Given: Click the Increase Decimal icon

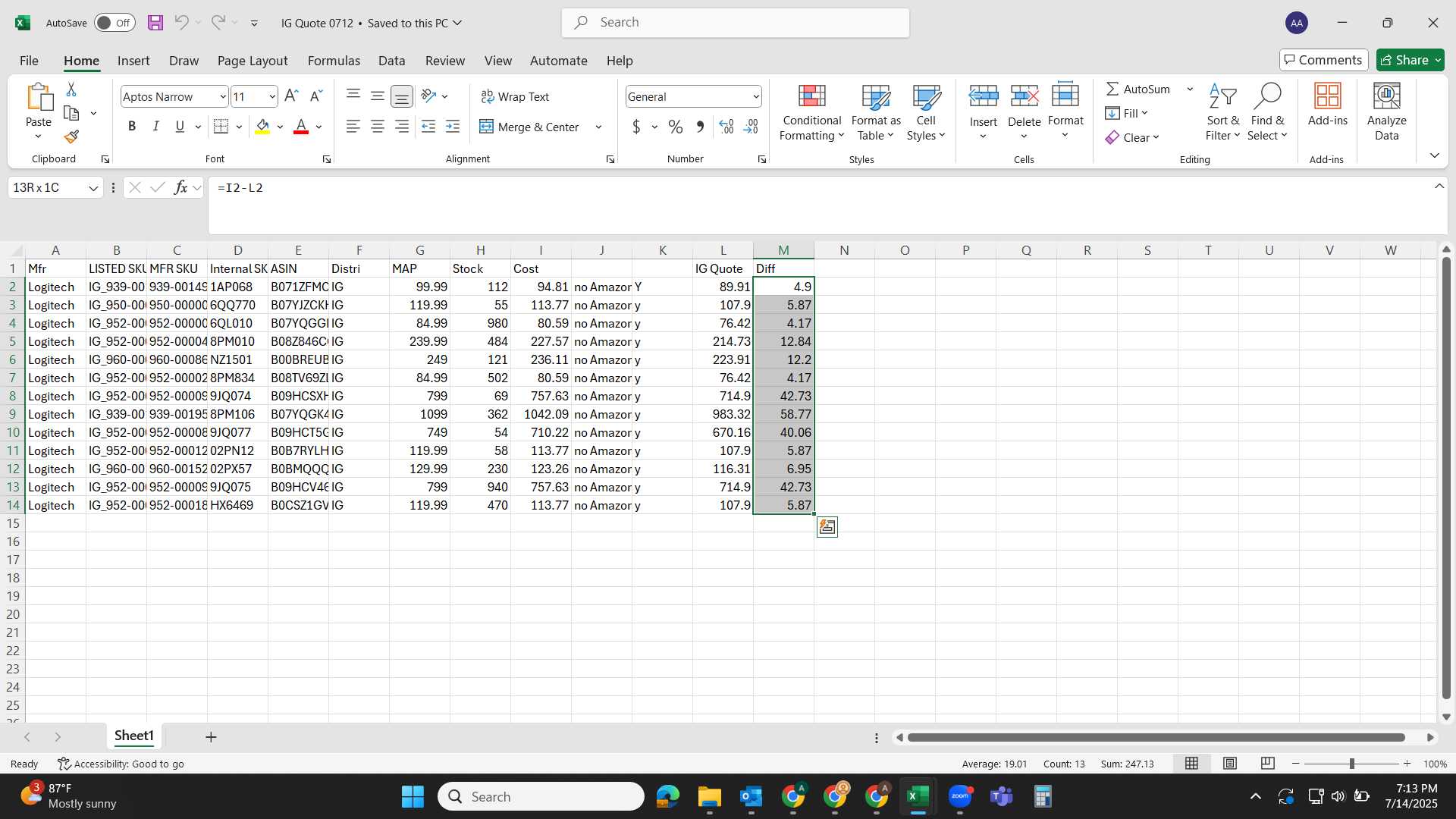Looking at the screenshot, I should point(726,127).
